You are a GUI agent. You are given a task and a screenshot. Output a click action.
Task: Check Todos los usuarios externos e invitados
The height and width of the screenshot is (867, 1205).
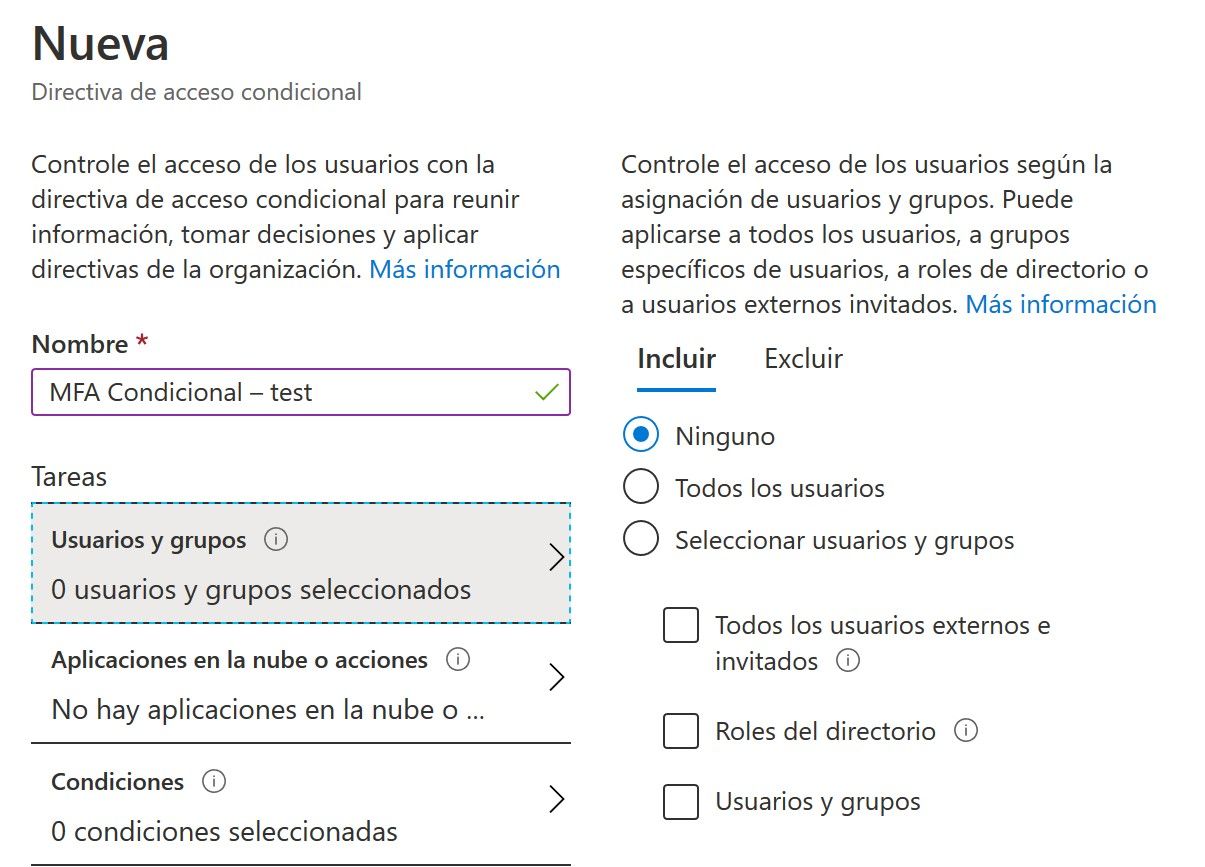[x=680, y=624]
